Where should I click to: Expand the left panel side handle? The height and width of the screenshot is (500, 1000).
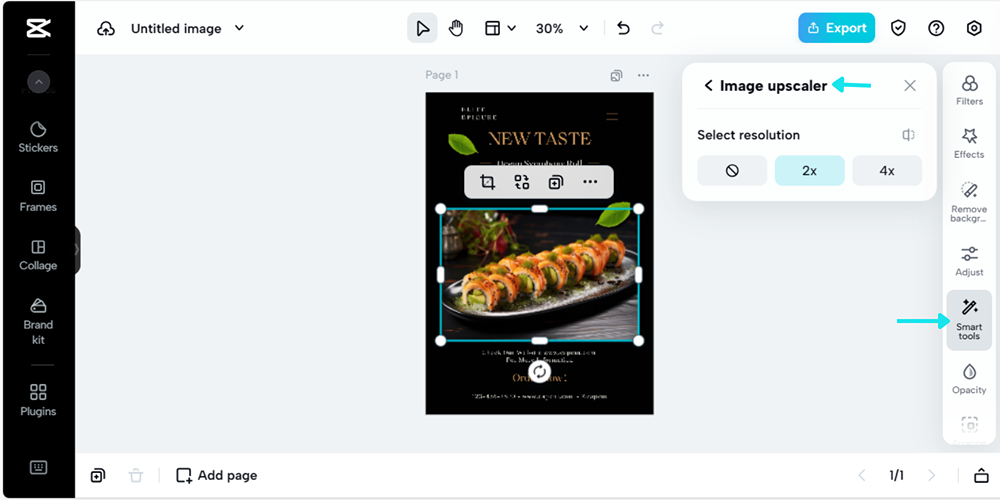point(77,250)
